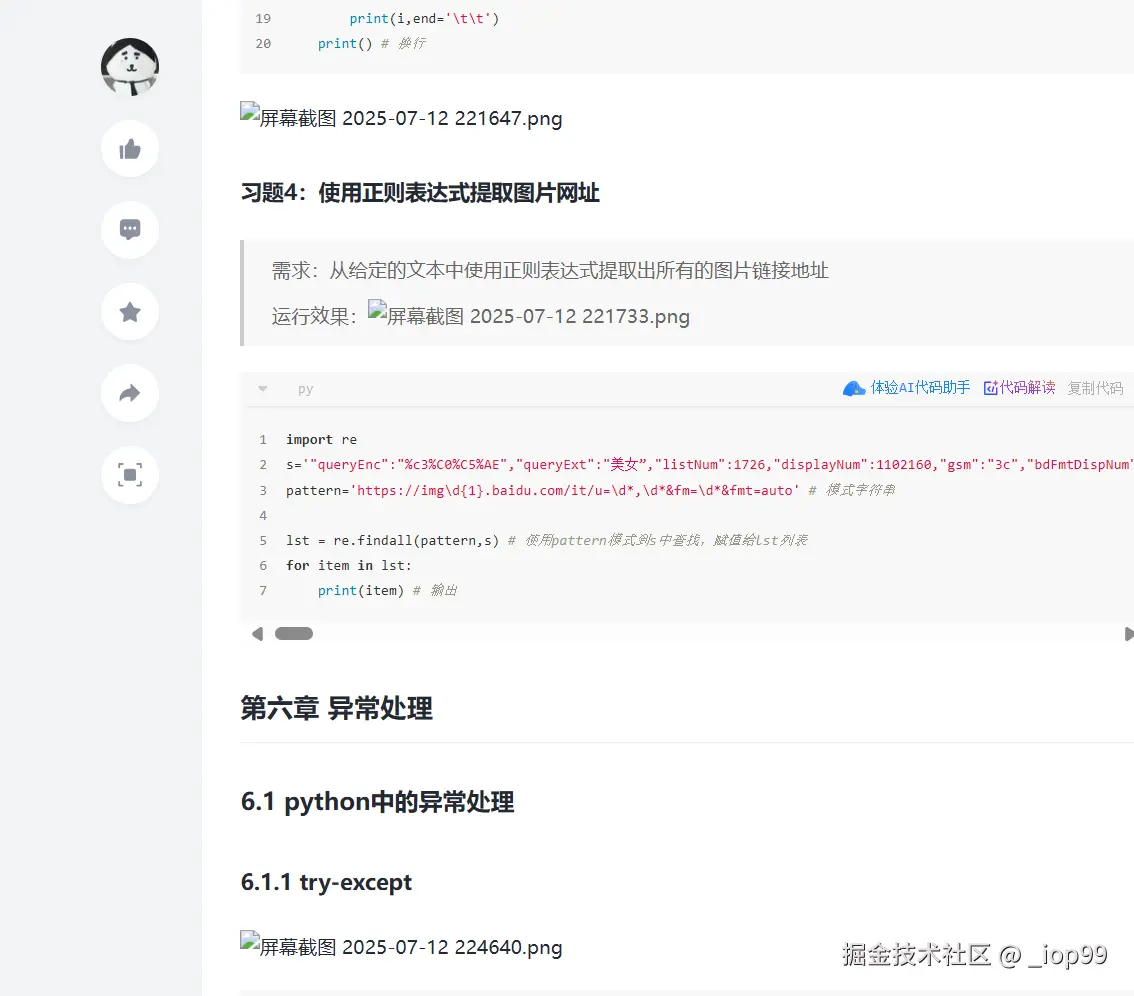The height and width of the screenshot is (996, 1134).
Task: Click the blue cloud AI assistant icon
Action: [853, 388]
